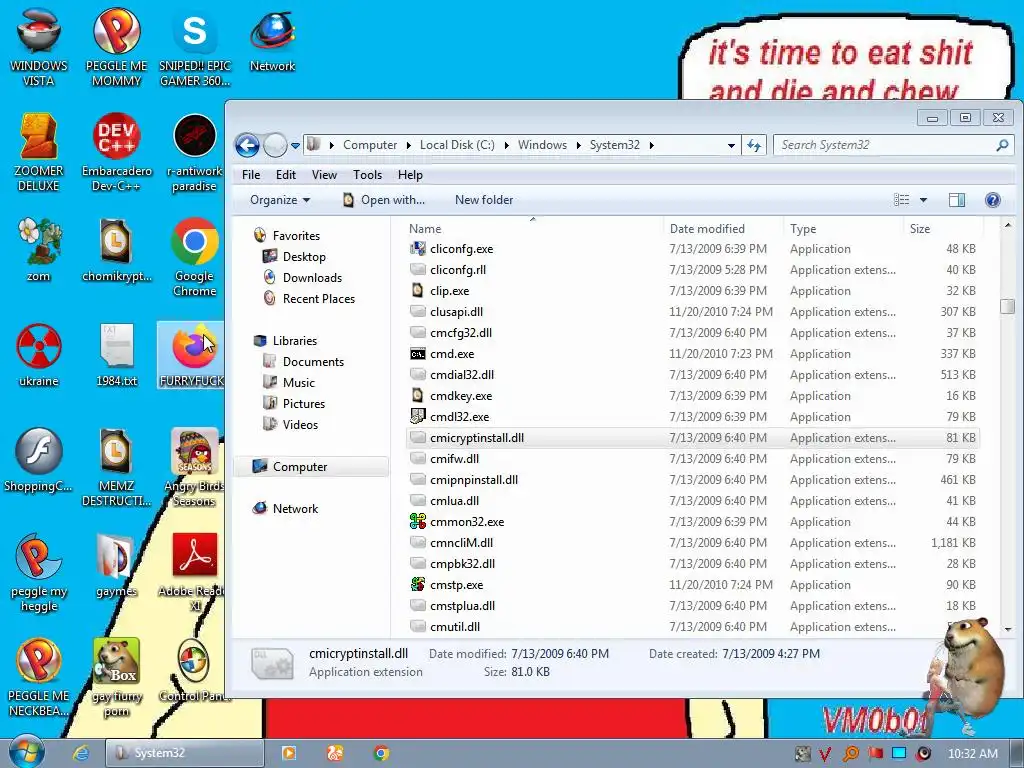Open the Tools menu

click(367, 175)
